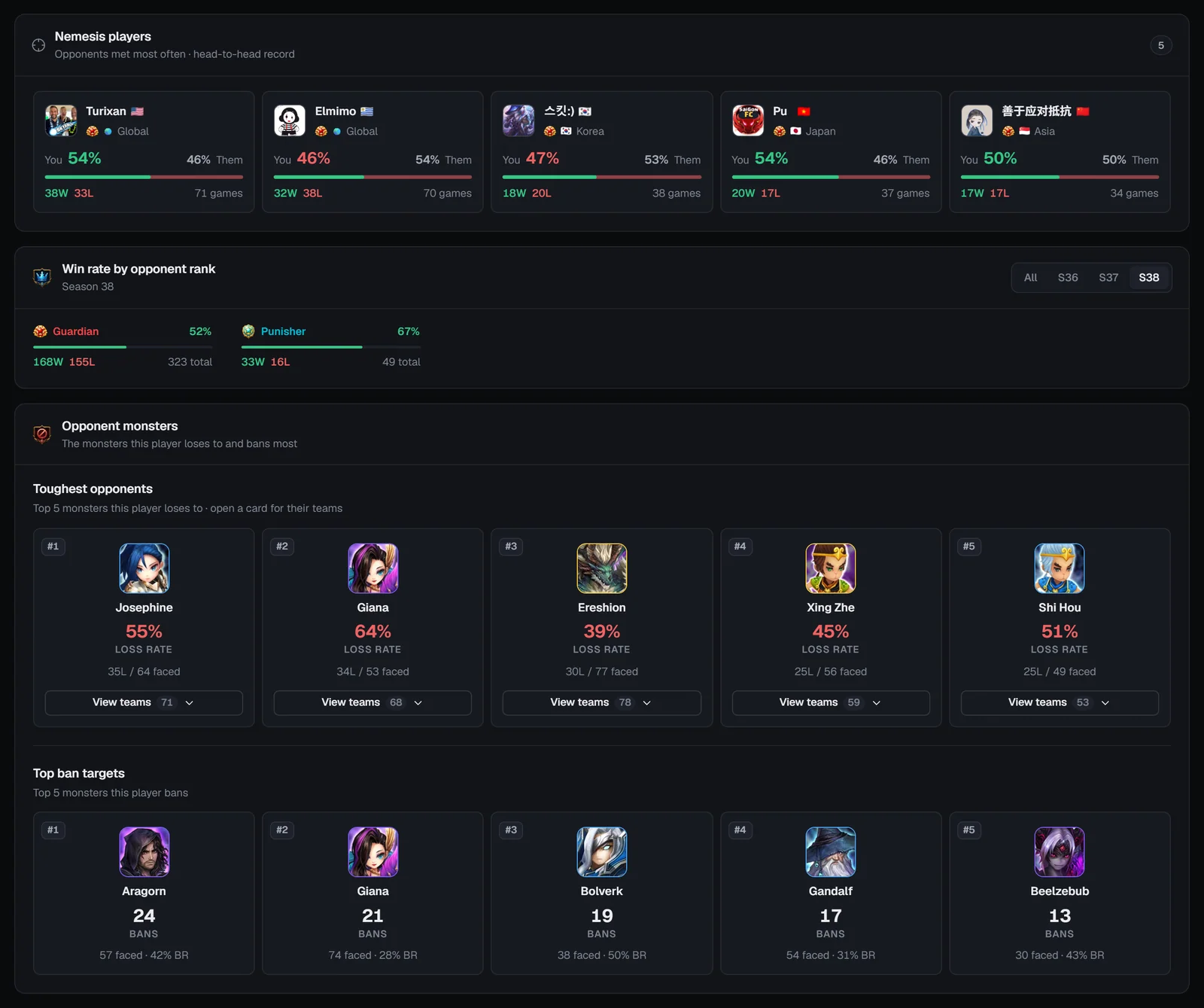Click the Guardian rank label
Viewport: 1204px width, 1008px height.
(76, 331)
